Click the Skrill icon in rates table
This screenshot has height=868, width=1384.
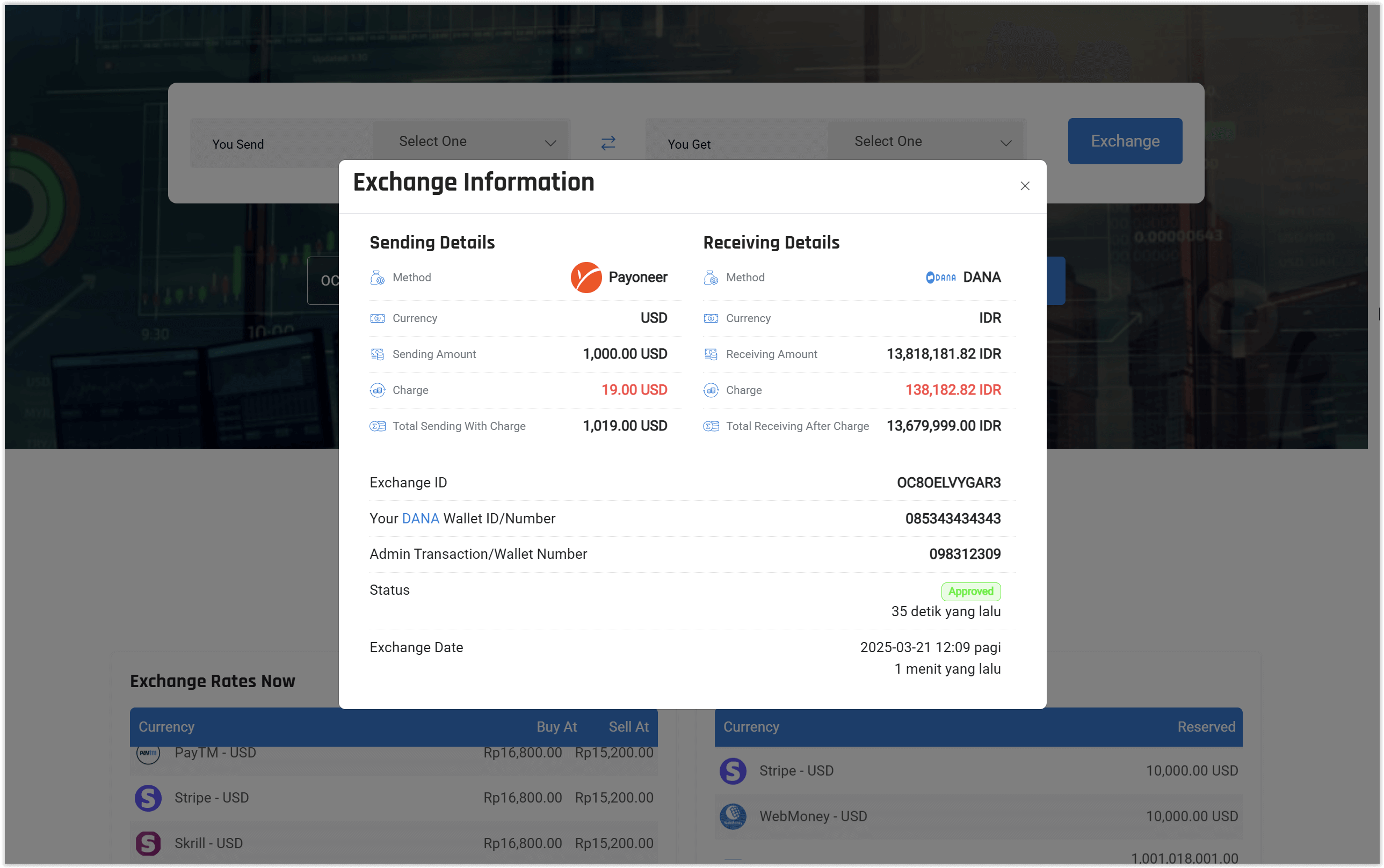point(148,843)
